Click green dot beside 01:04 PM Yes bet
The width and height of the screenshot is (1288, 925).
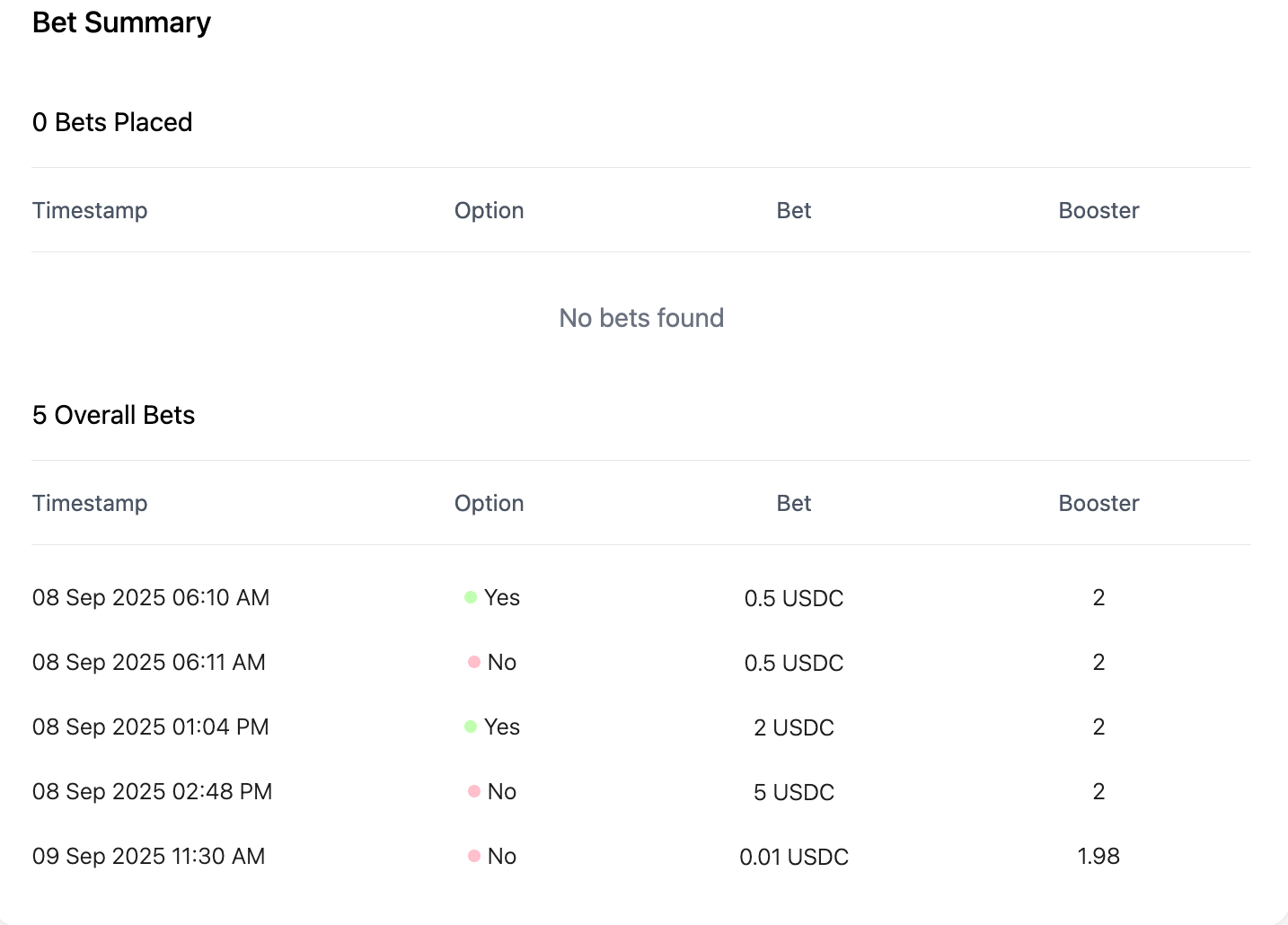pos(471,727)
